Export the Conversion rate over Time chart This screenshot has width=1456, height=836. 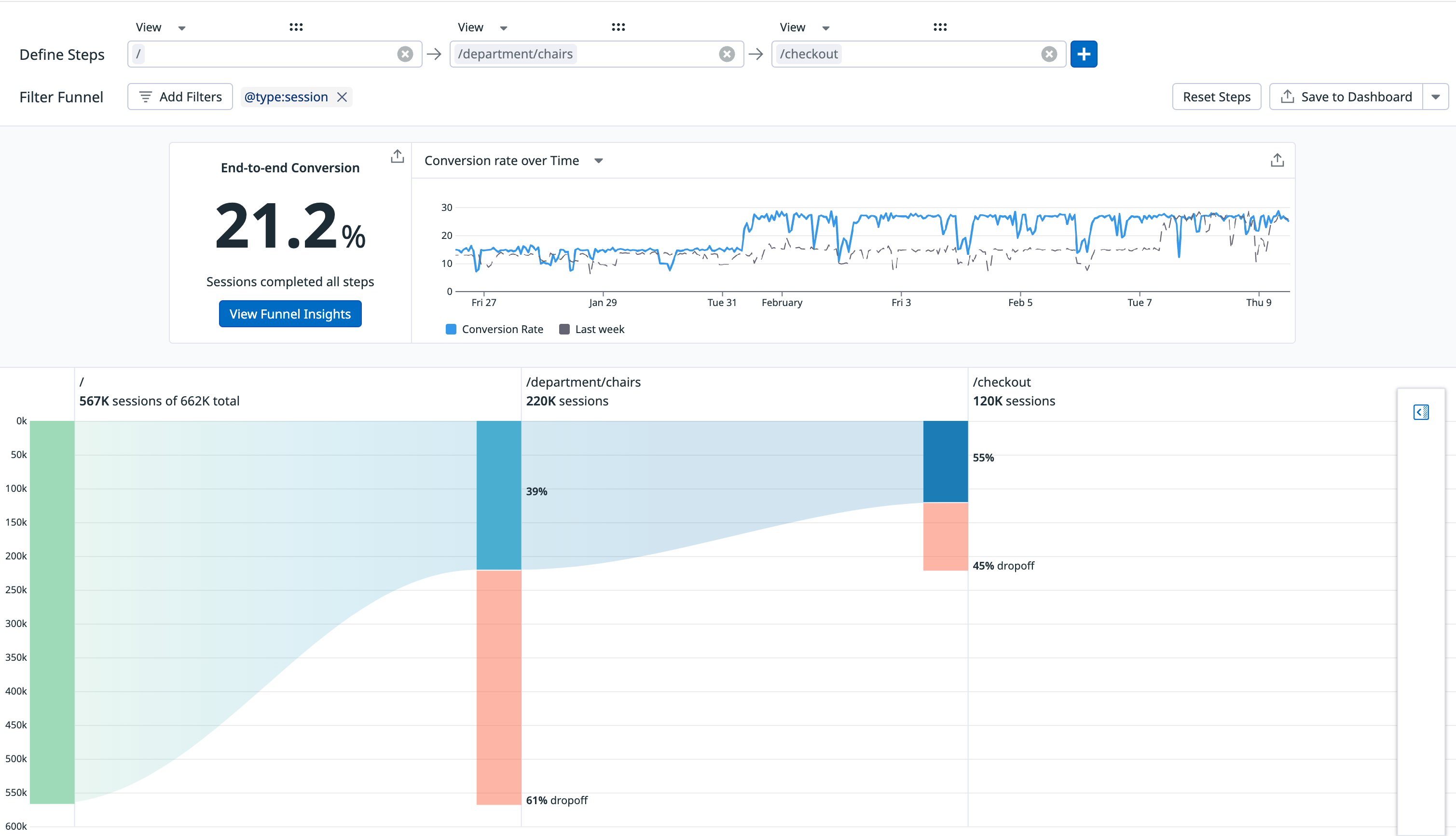point(1277,160)
